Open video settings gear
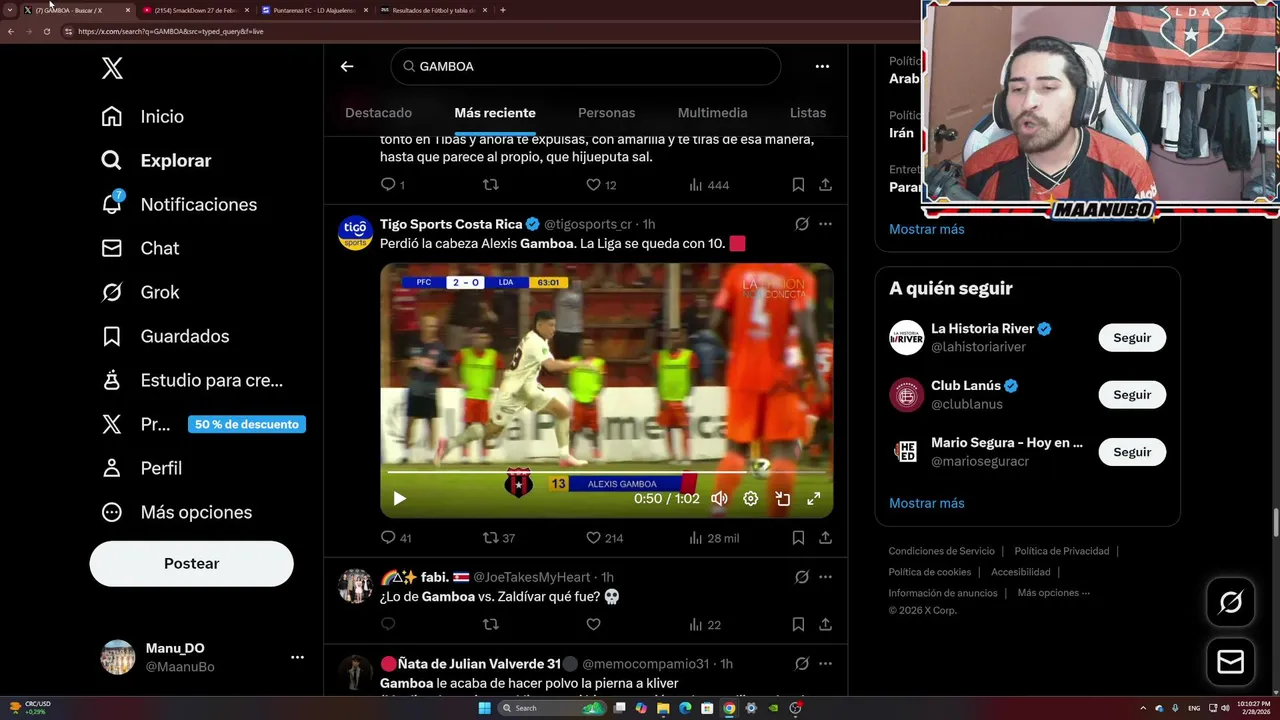Image resolution: width=1280 pixels, height=720 pixels. click(x=751, y=498)
